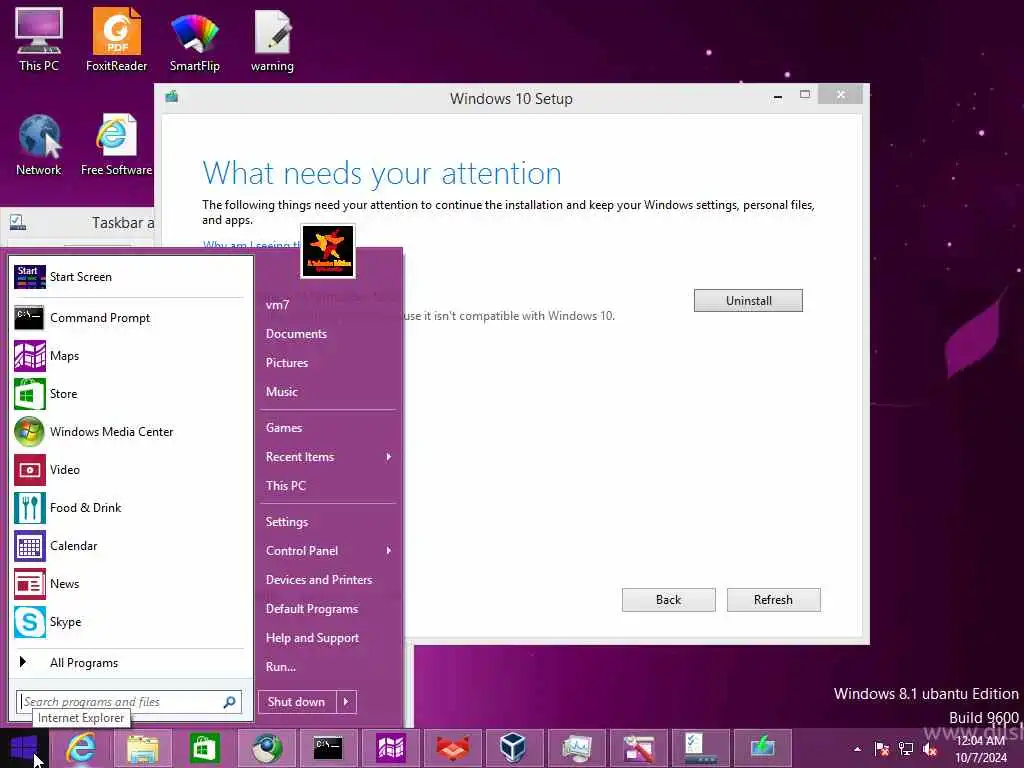
Task: Launch Internet Explorer from taskbar
Action: click(81, 748)
